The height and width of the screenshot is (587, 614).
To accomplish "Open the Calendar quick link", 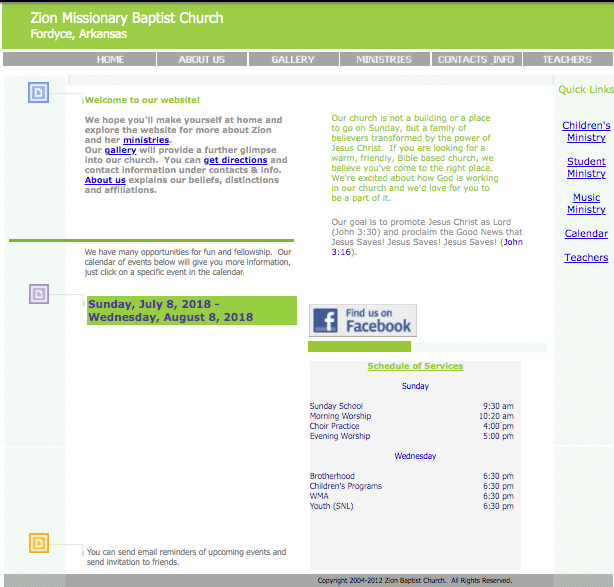I will coord(586,234).
